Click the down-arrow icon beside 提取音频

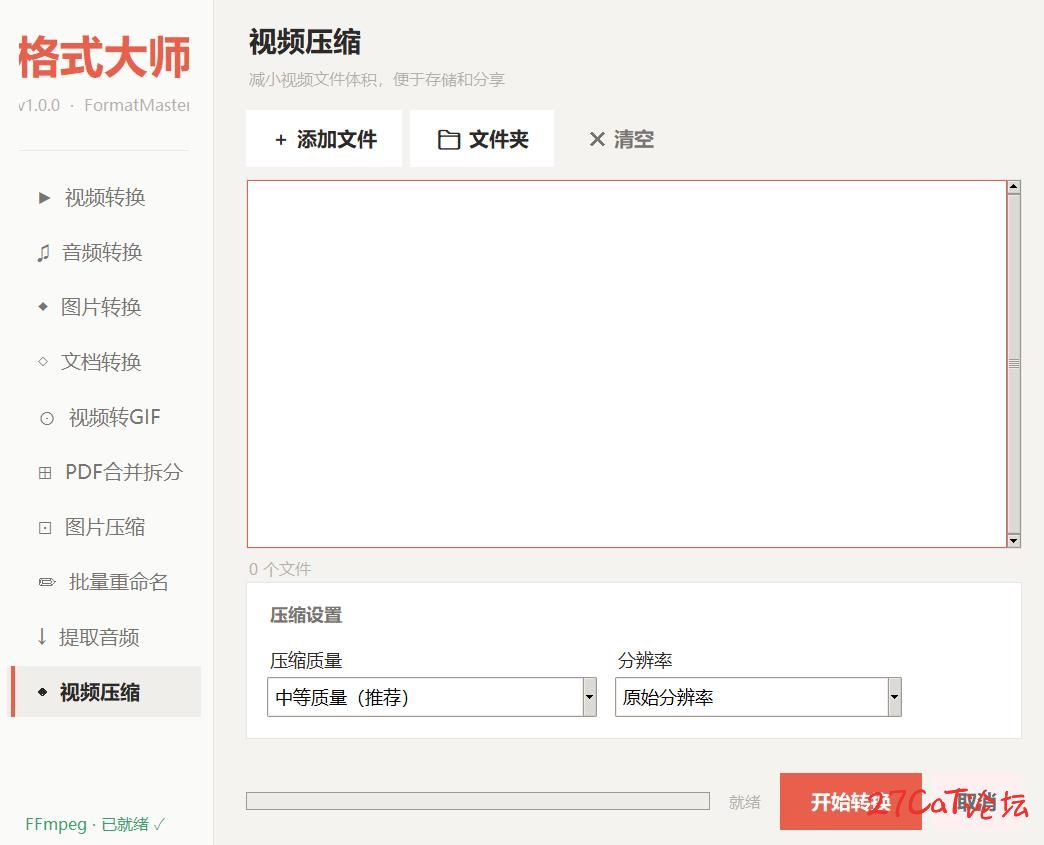click(42, 637)
